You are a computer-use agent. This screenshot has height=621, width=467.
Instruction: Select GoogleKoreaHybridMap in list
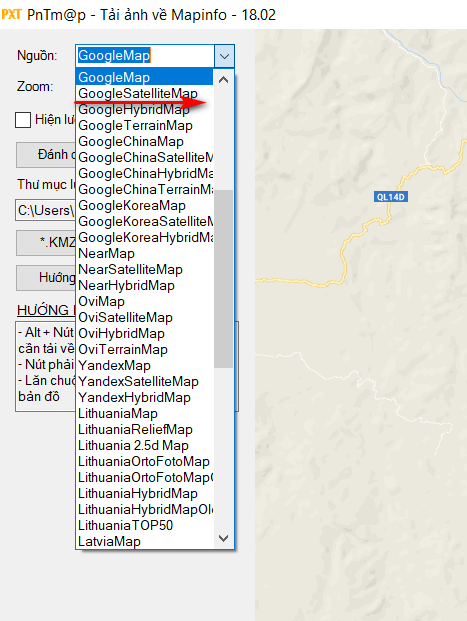click(x=145, y=238)
